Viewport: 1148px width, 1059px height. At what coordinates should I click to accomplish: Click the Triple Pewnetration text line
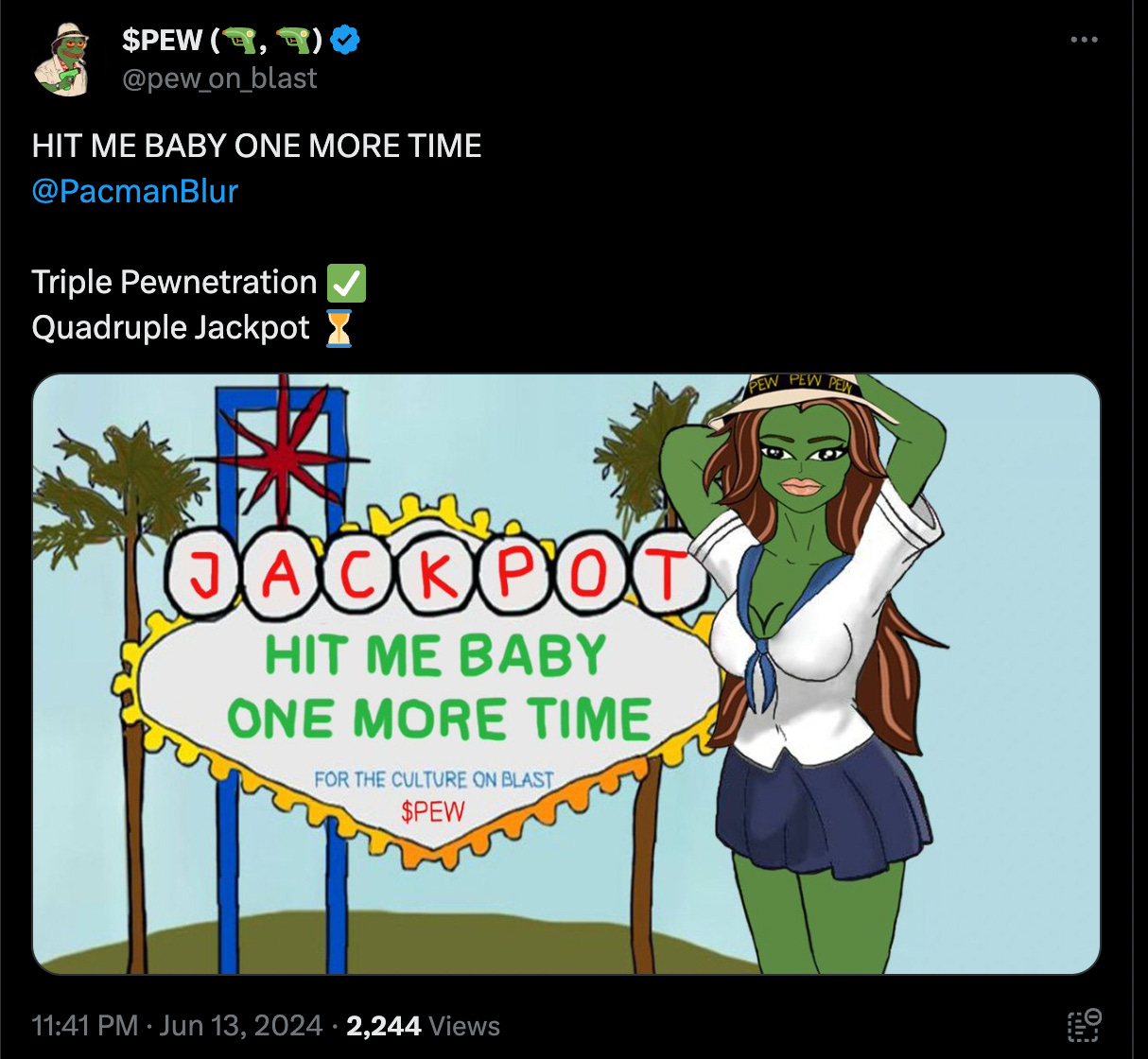point(174,283)
